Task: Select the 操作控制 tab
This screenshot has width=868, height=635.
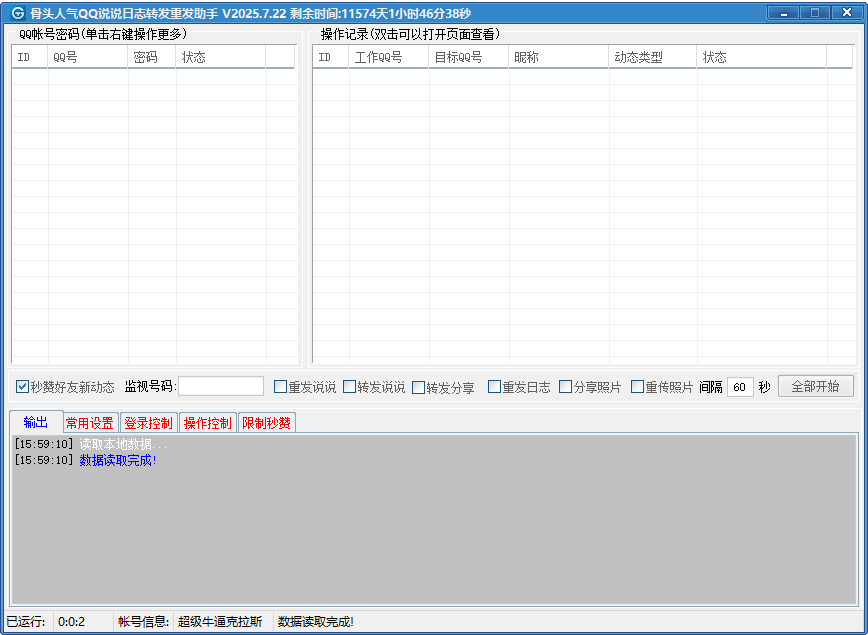Action: point(207,423)
